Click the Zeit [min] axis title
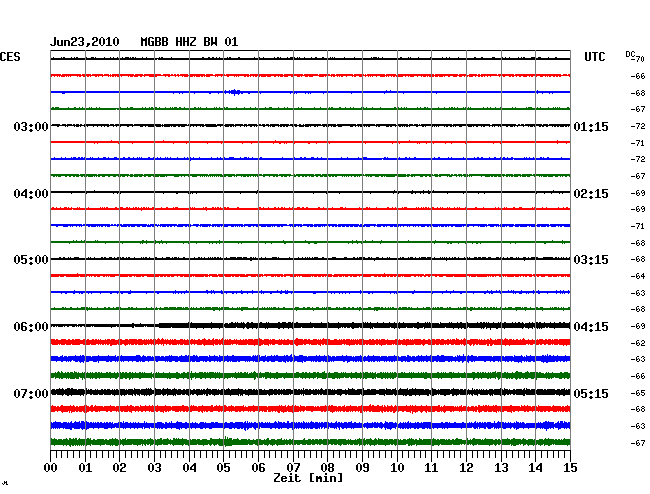The width and height of the screenshot is (650, 494). 308,478
